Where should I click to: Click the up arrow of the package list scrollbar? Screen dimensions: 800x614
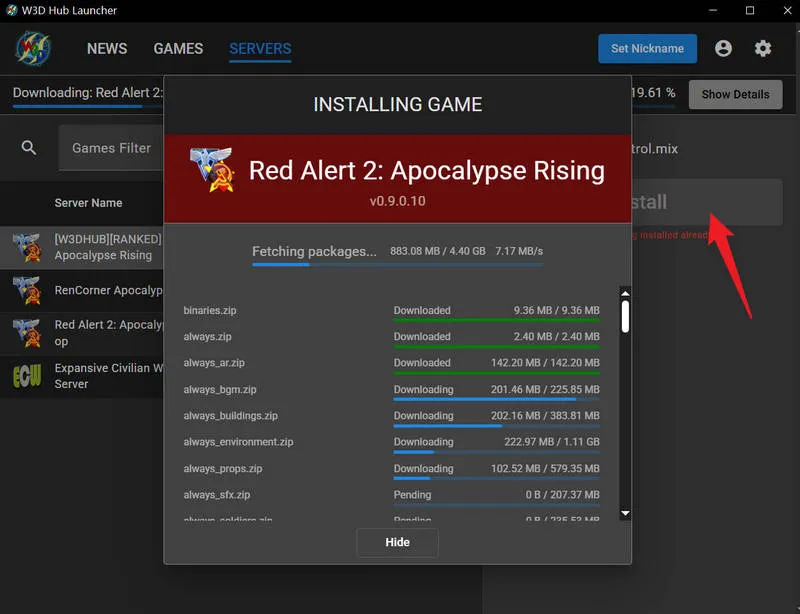[x=625, y=293]
